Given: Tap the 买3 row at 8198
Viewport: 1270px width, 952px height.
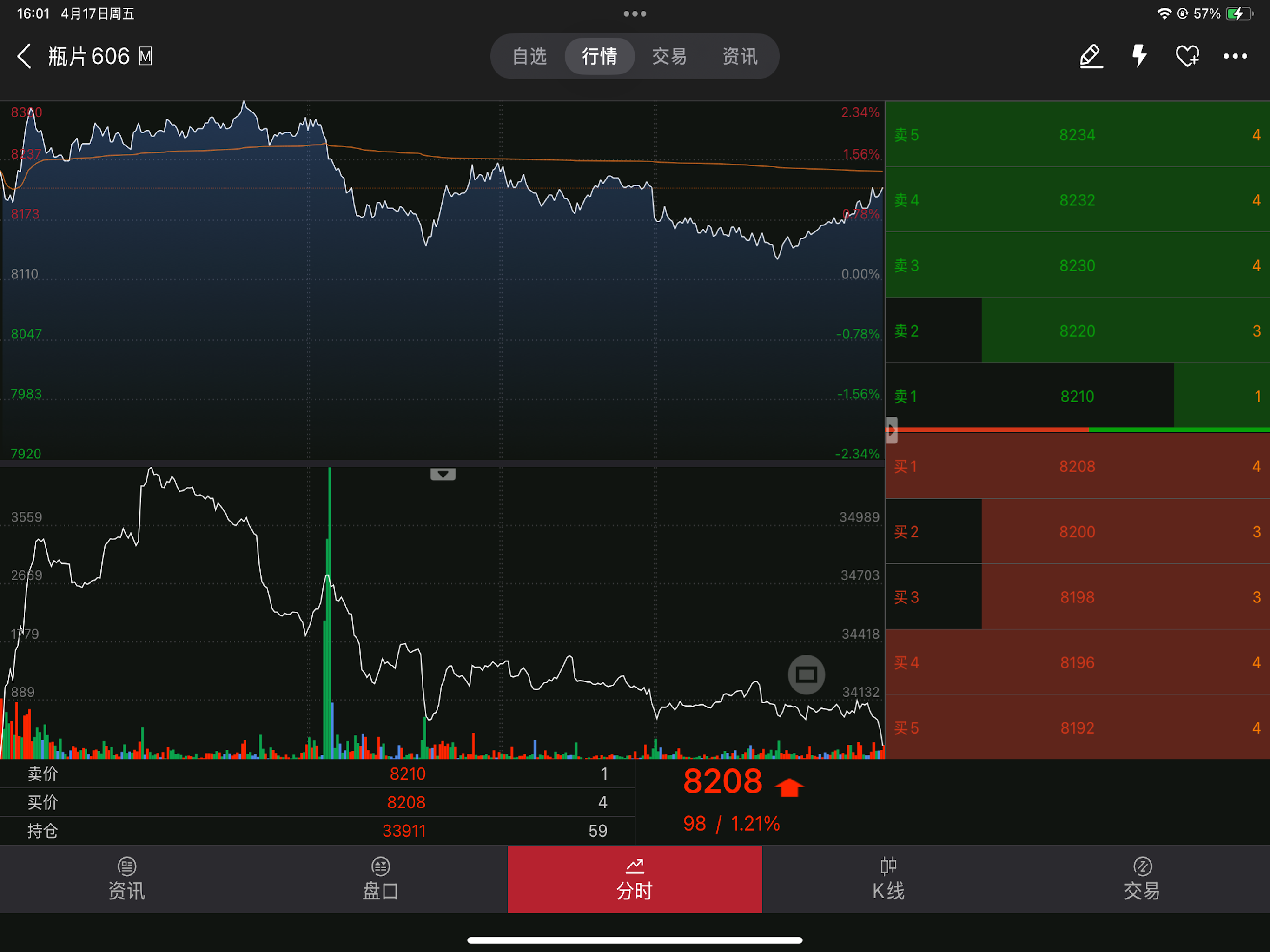Looking at the screenshot, I should coord(1078,597).
